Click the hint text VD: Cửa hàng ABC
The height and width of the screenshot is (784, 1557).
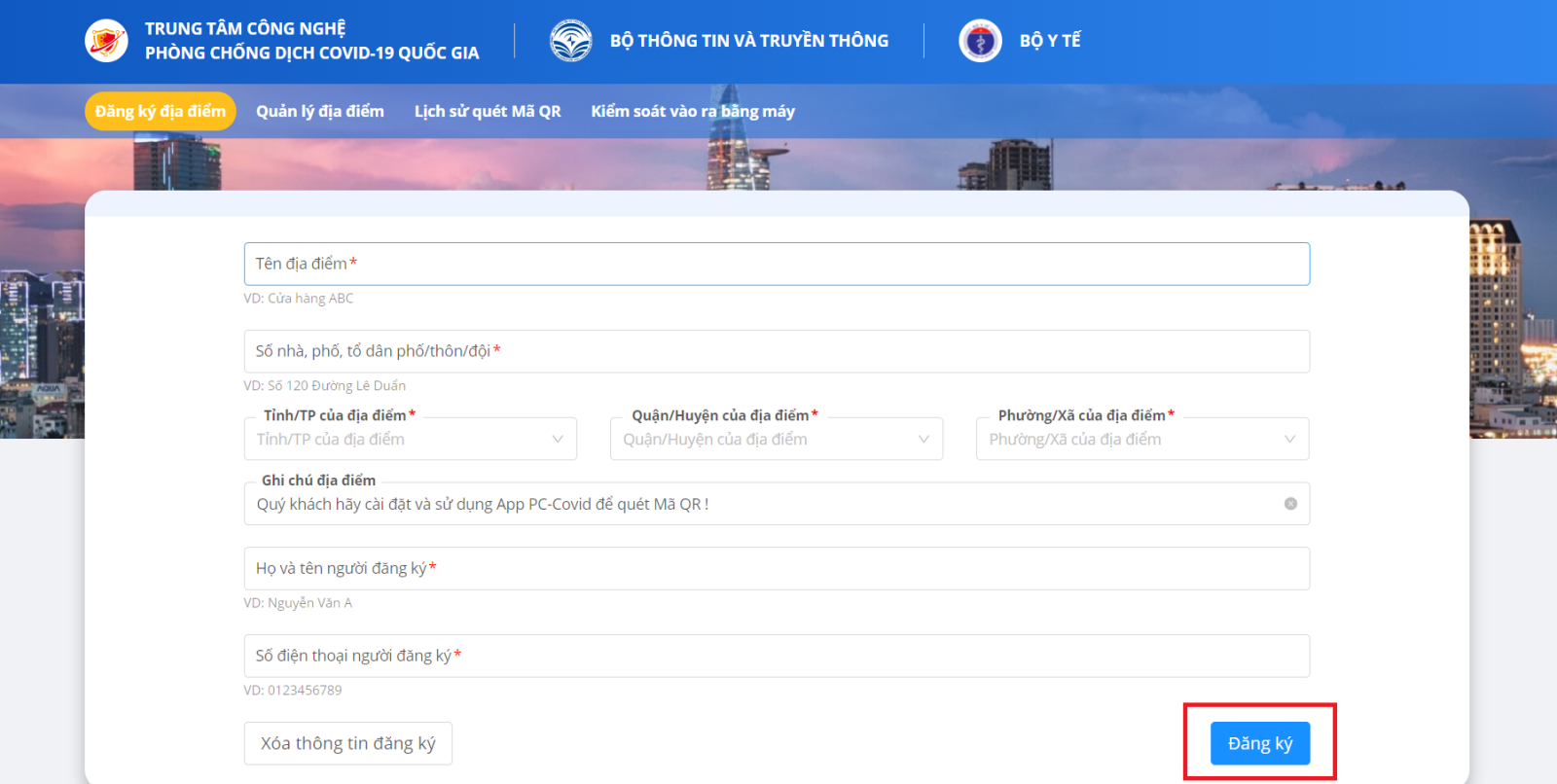[299, 299]
